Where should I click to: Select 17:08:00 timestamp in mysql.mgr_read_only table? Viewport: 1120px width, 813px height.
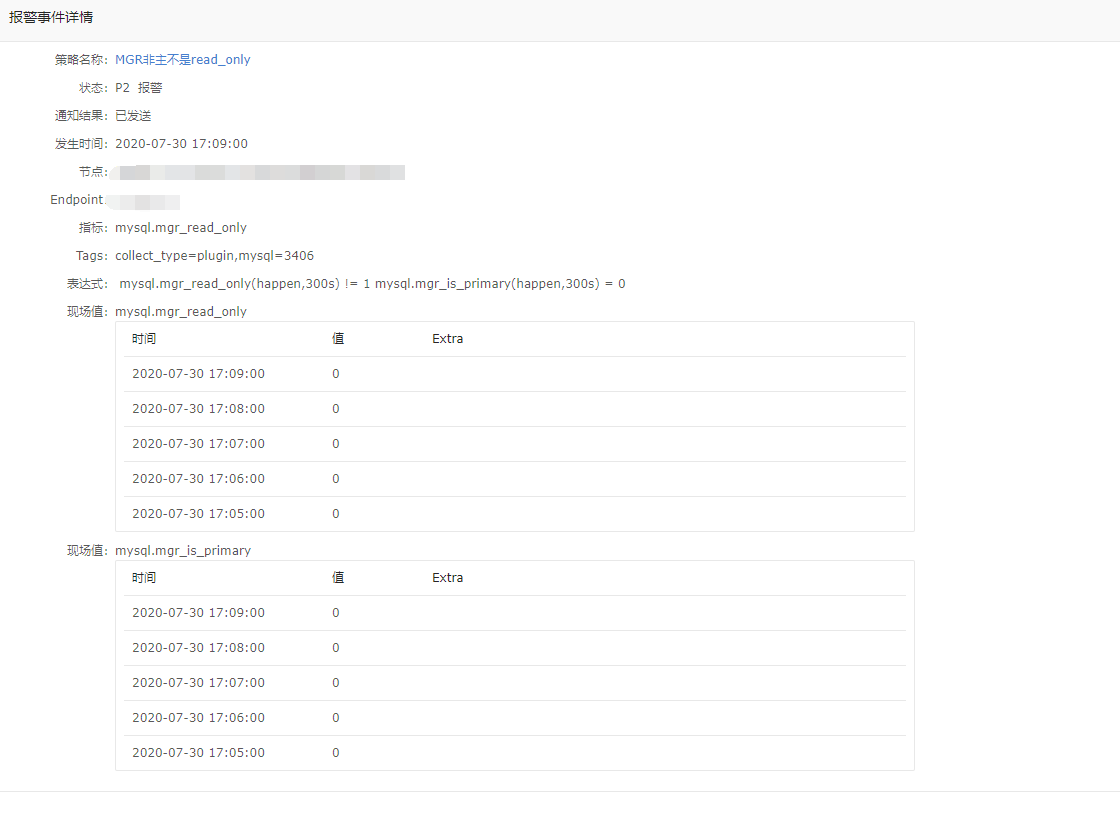pos(199,409)
